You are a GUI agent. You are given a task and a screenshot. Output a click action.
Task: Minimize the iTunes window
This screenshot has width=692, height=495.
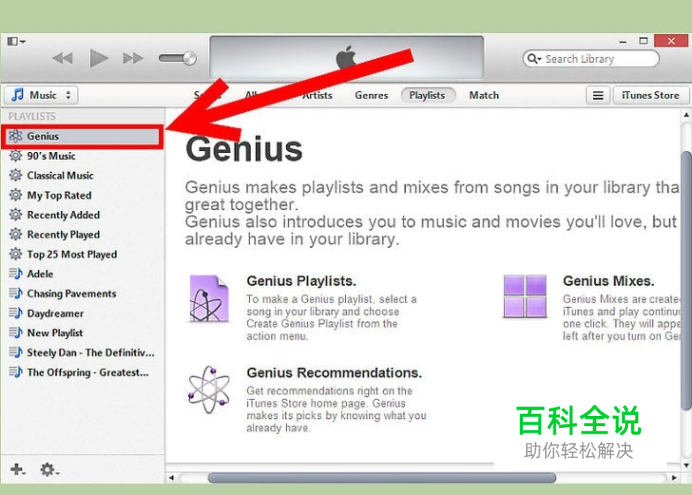[623, 41]
